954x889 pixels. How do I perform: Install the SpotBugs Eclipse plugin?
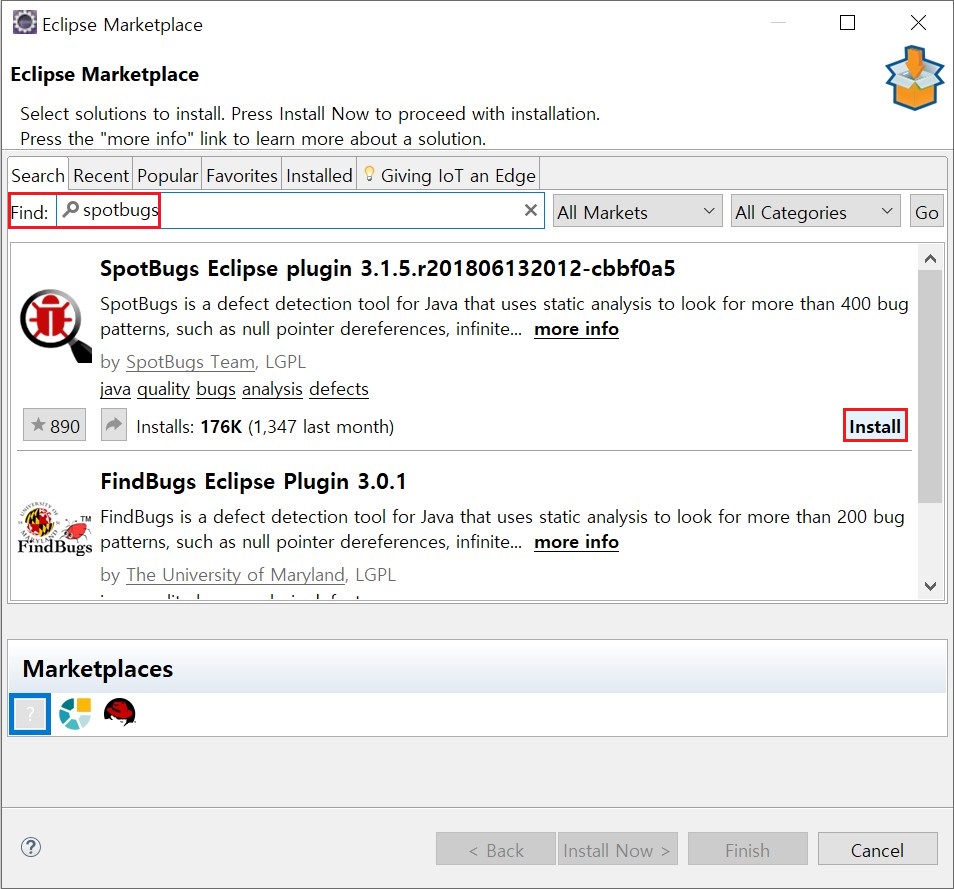coord(875,427)
